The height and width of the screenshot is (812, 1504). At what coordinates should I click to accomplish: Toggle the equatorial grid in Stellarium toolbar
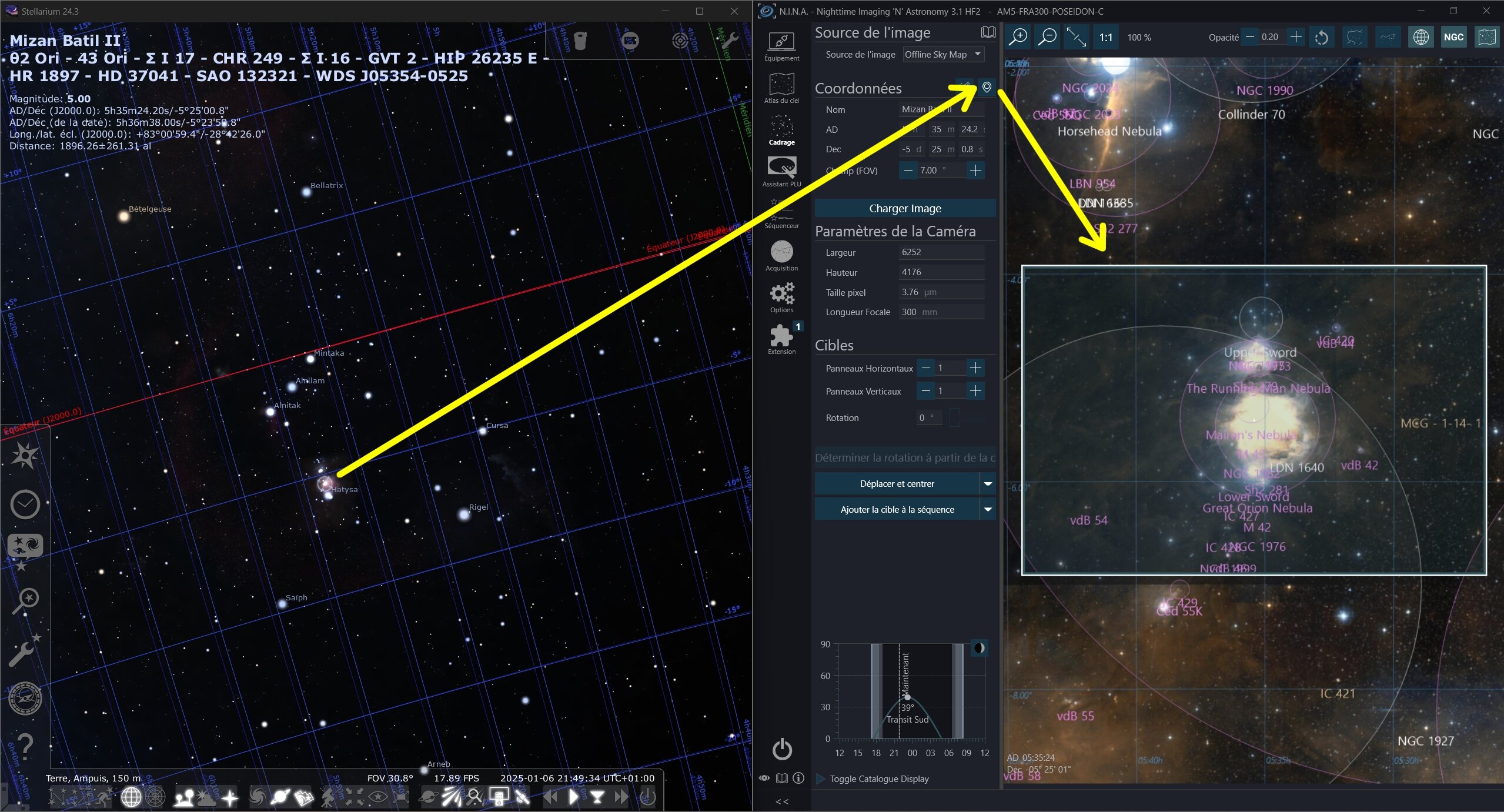coord(131,797)
